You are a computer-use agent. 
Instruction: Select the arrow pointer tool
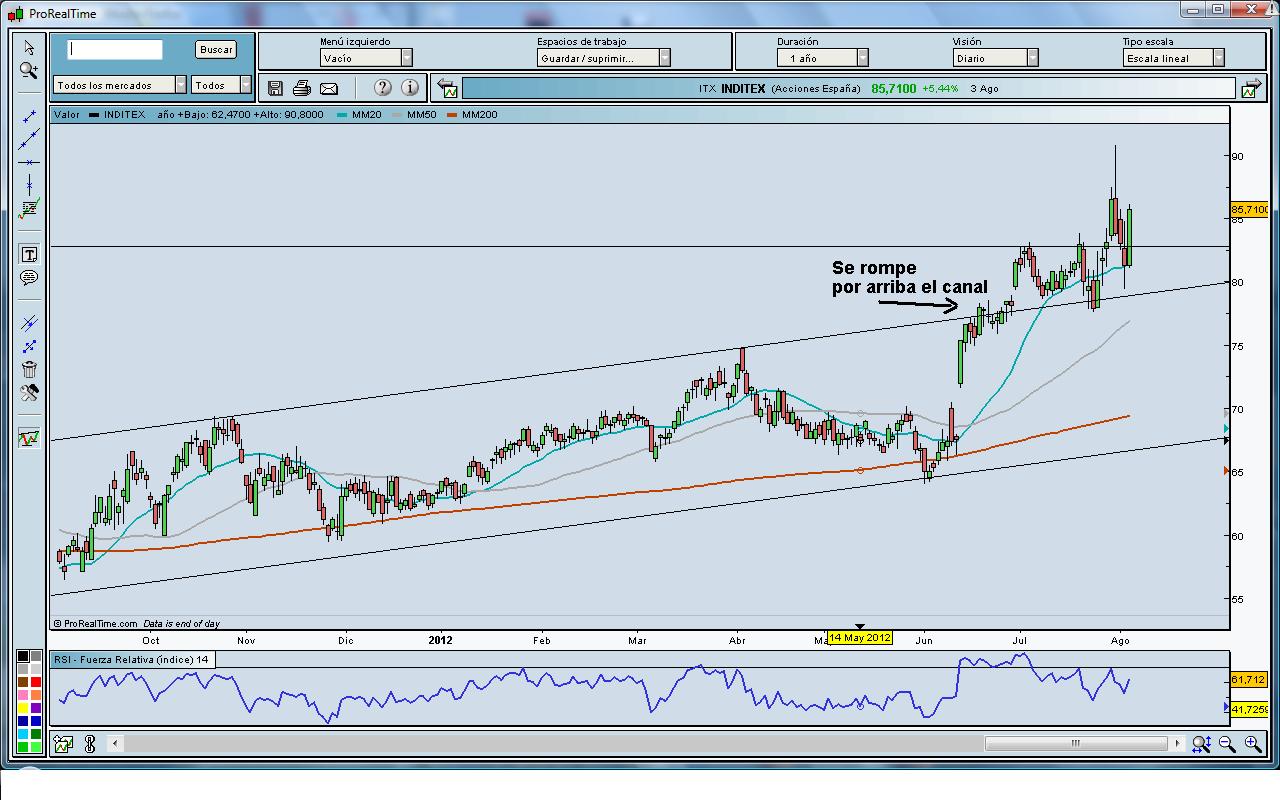click(29, 47)
